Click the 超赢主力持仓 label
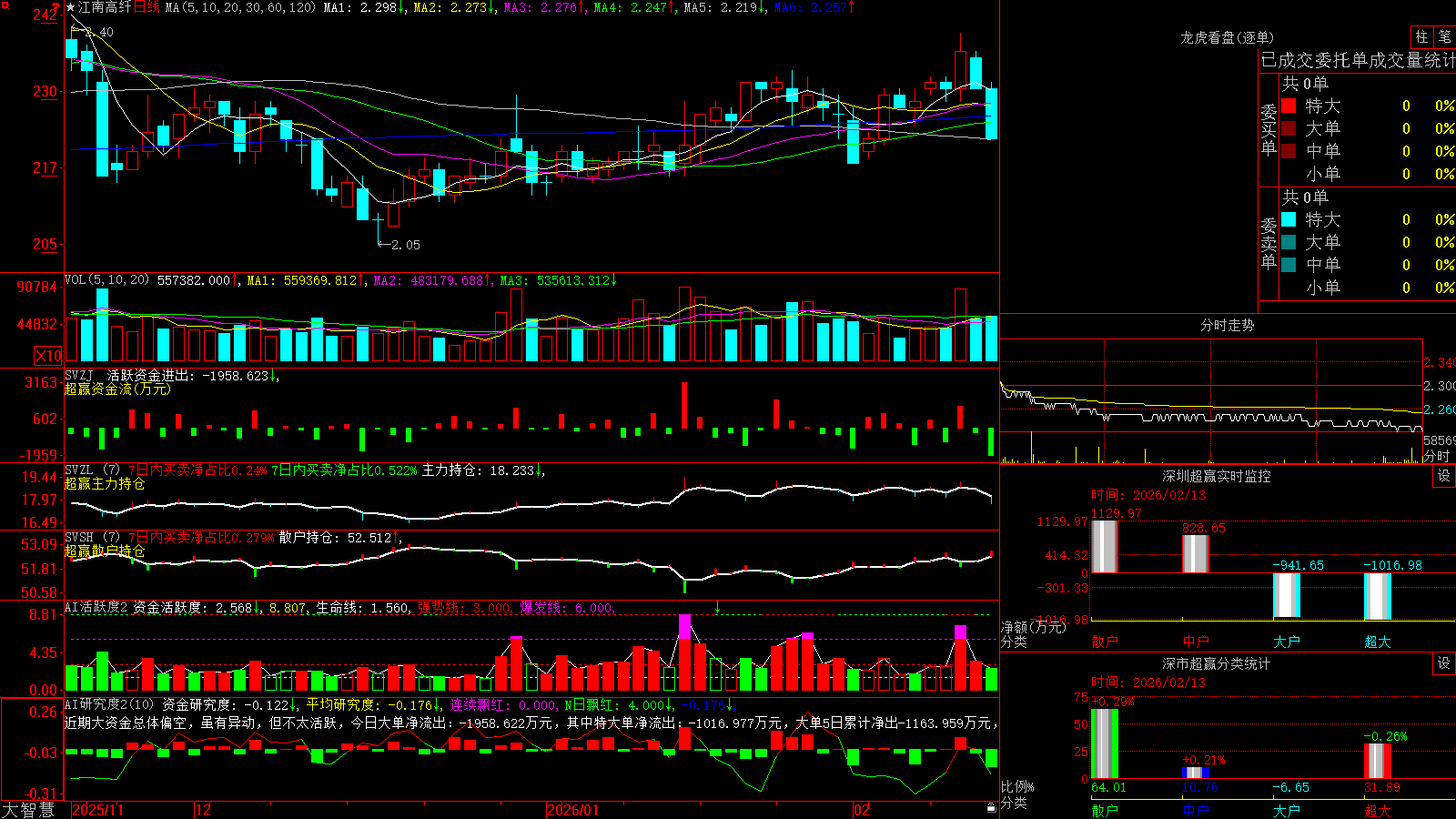The image size is (1456, 819). (105, 484)
